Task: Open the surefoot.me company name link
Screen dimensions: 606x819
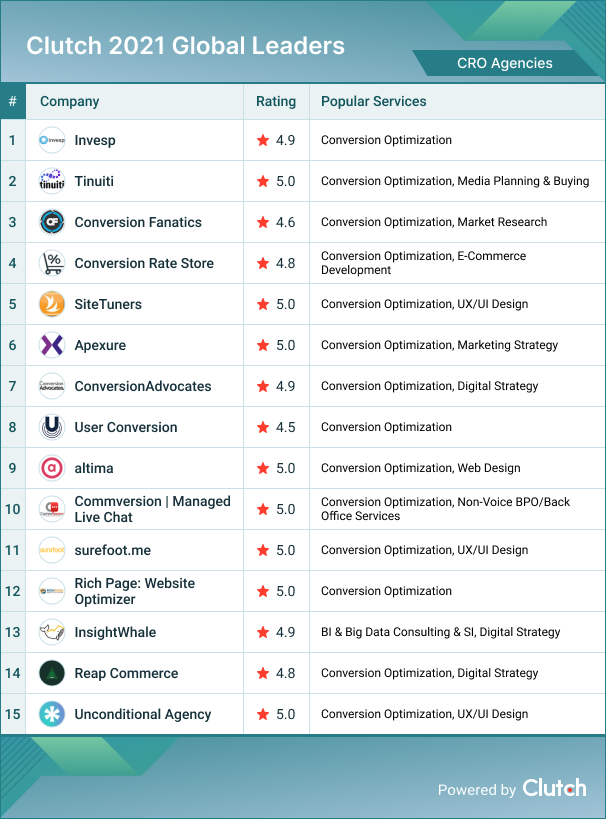Action: tap(112, 550)
